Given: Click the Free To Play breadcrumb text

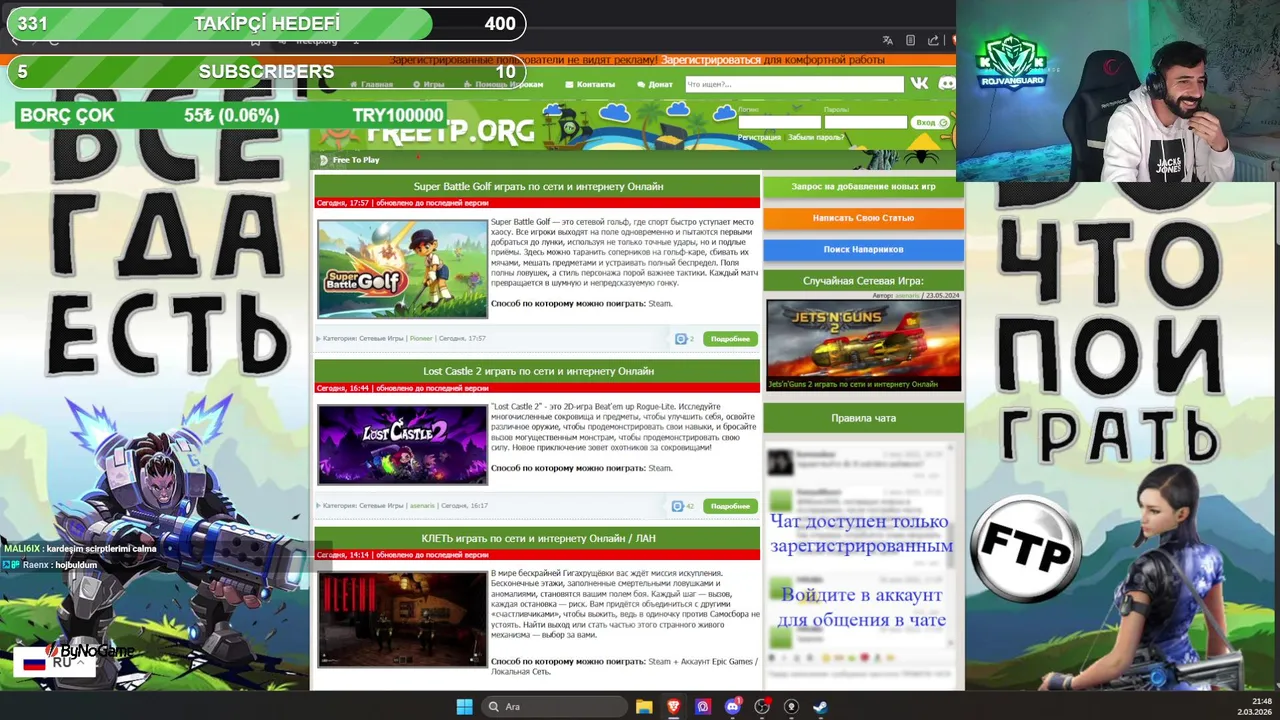Looking at the screenshot, I should [x=356, y=160].
